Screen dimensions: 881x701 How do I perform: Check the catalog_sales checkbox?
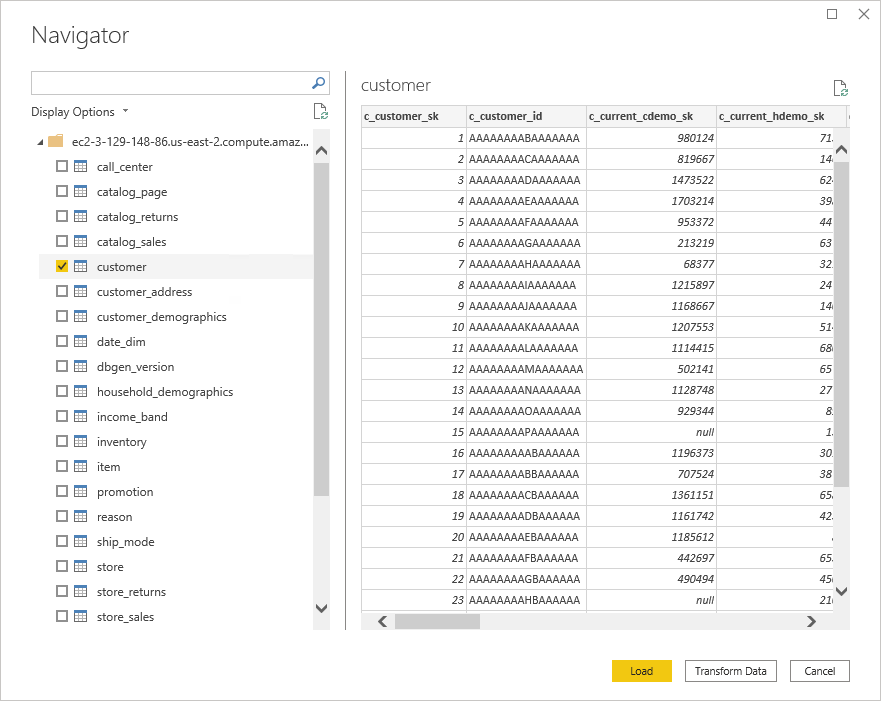coord(61,241)
